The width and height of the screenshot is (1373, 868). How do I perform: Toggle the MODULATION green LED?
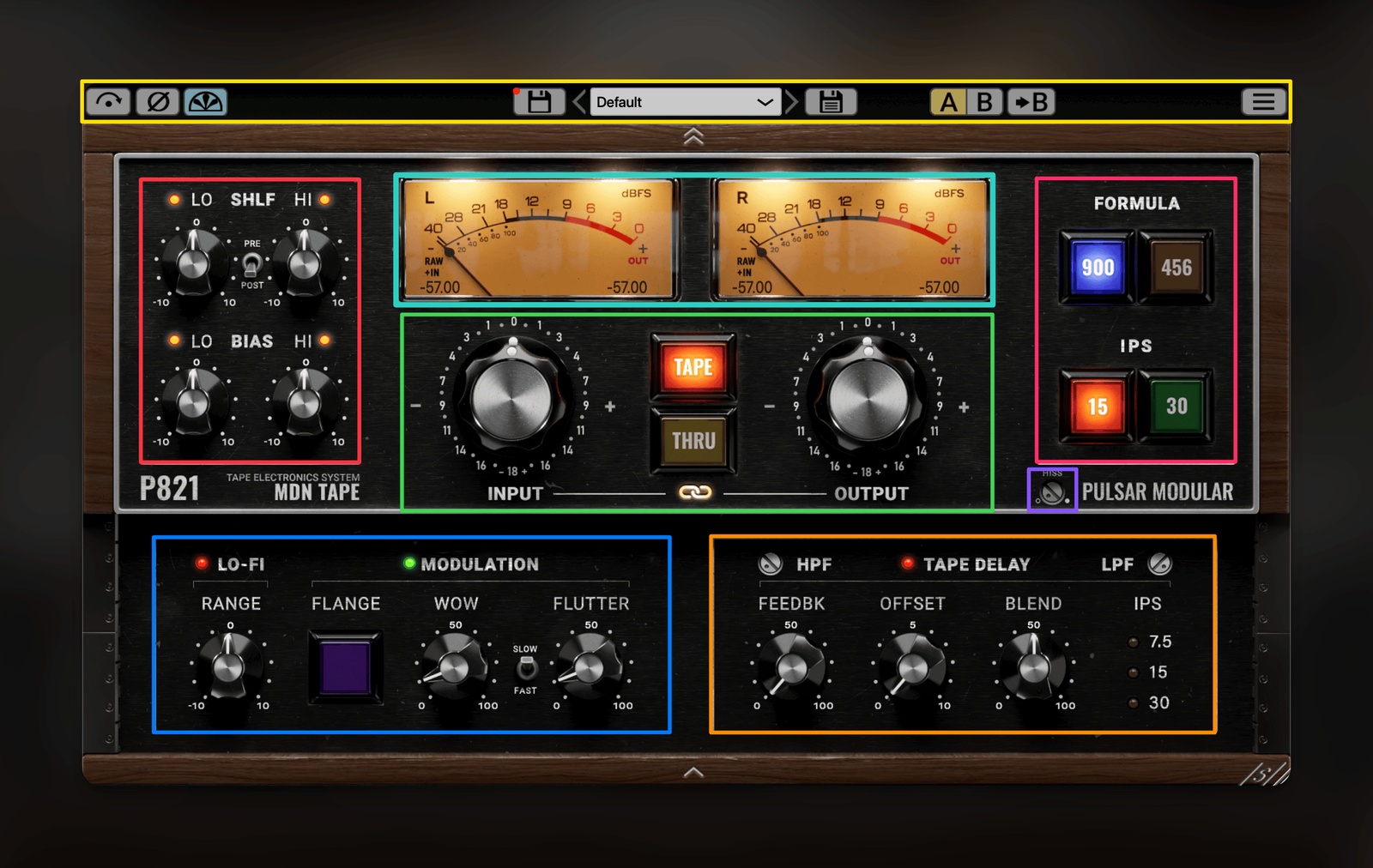(409, 564)
